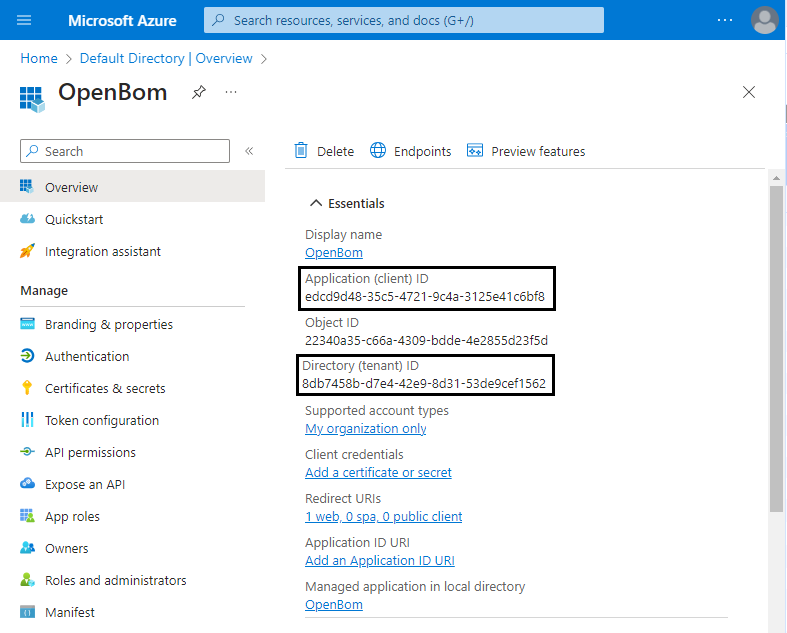Click the Authentication arrow icon
Image resolution: width=787 pixels, height=633 pixels.
pyautogui.click(x=27, y=355)
